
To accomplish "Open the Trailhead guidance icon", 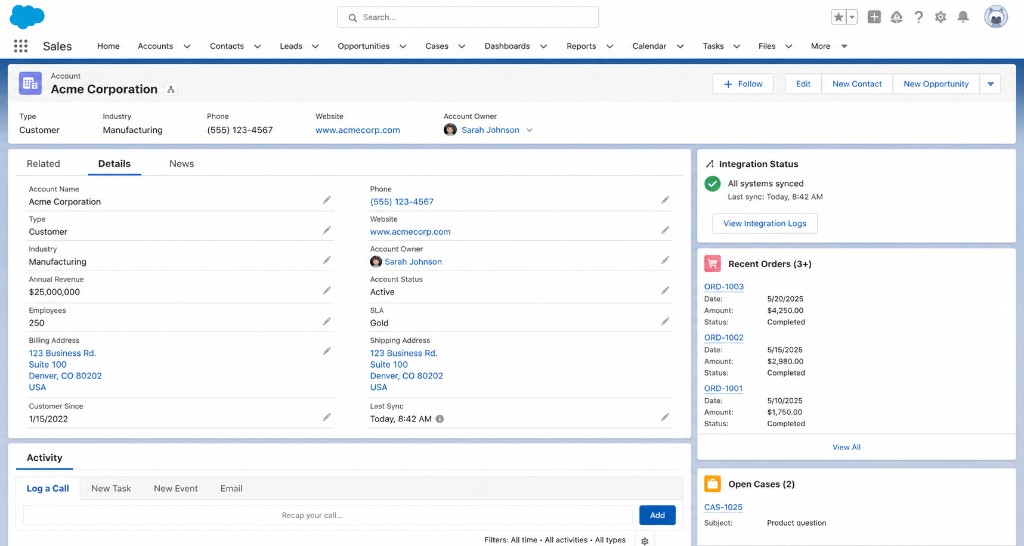I will tap(897, 18).
